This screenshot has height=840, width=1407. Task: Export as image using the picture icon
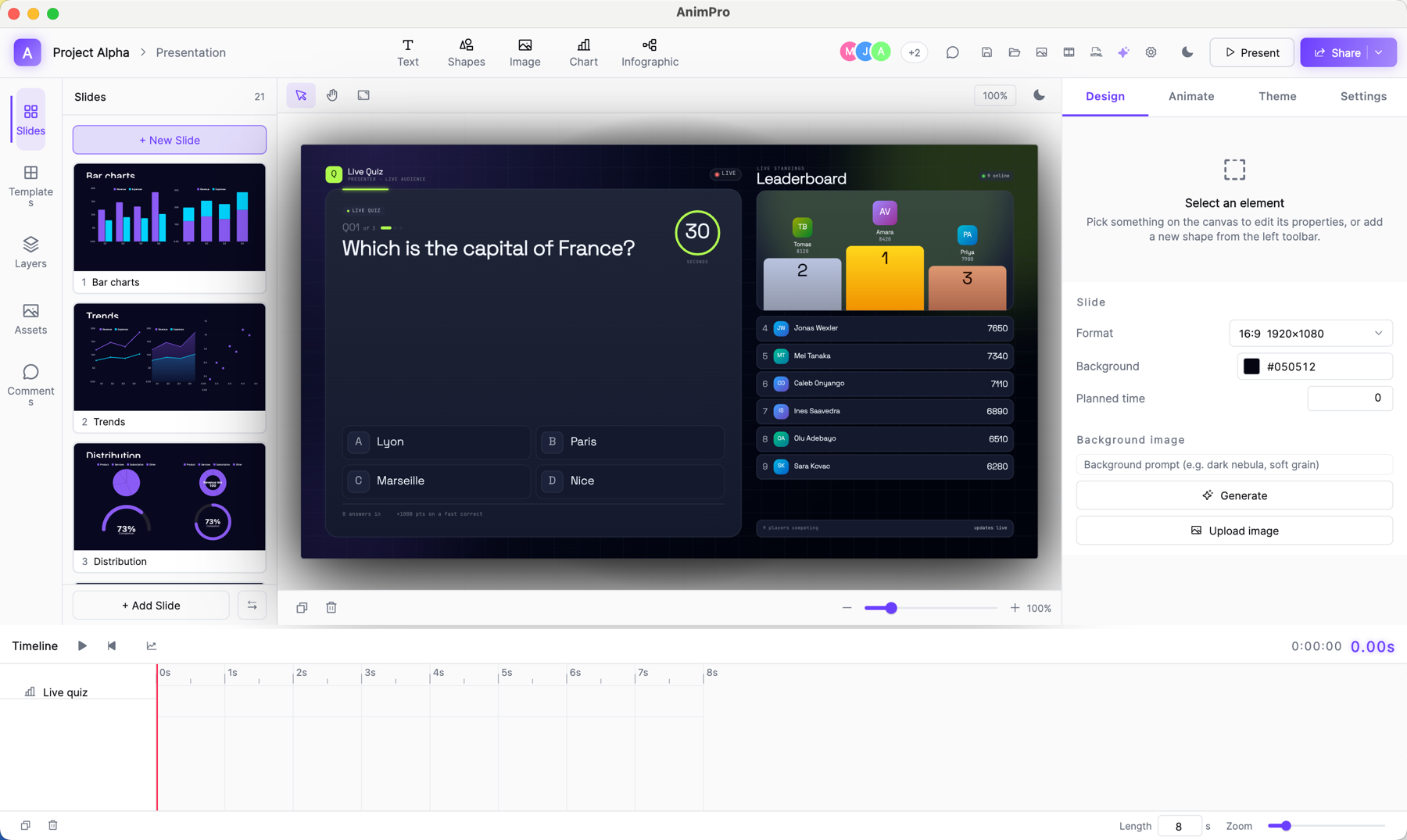pyautogui.click(x=1041, y=52)
